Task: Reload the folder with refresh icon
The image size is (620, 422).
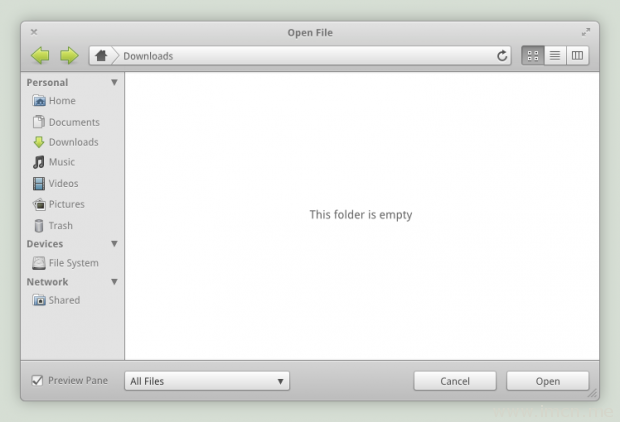Action: coord(503,56)
